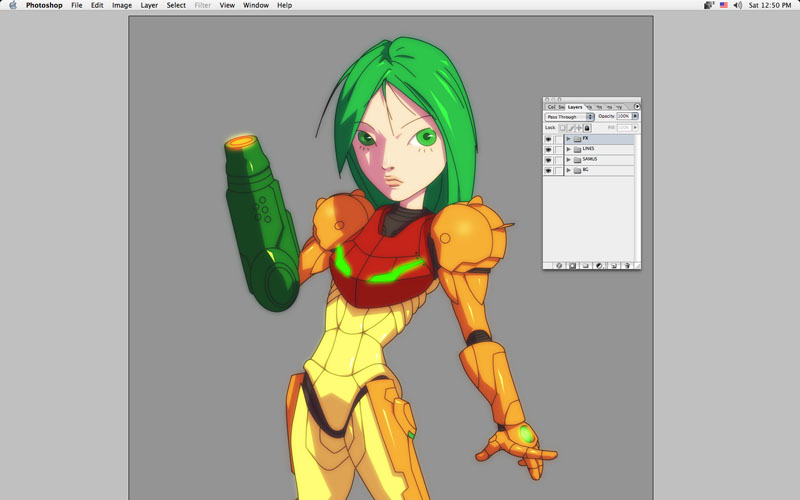Open the Layer menu
This screenshot has height=500, width=800.
pyautogui.click(x=149, y=5)
